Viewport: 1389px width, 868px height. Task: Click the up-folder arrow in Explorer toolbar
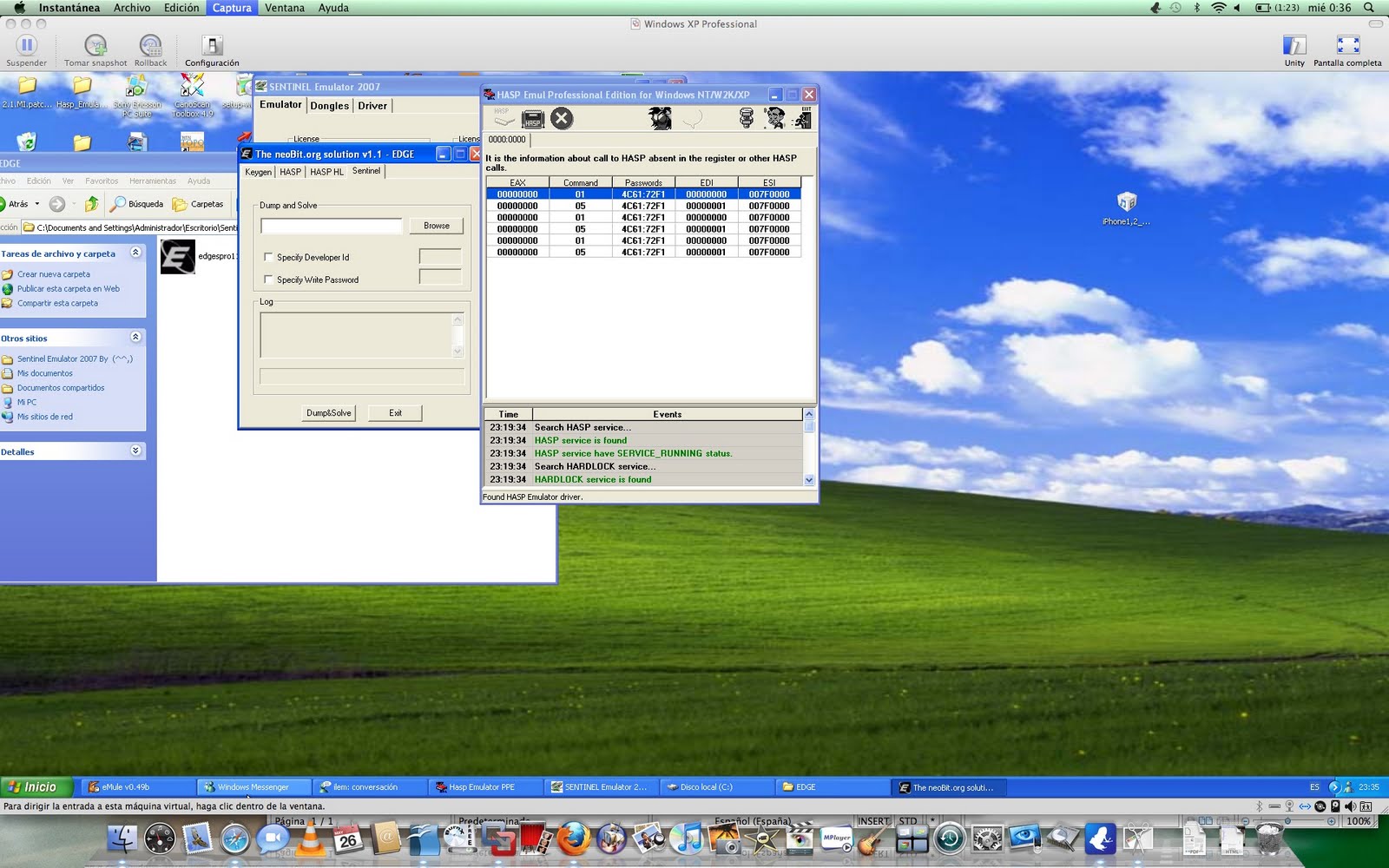point(91,204)
